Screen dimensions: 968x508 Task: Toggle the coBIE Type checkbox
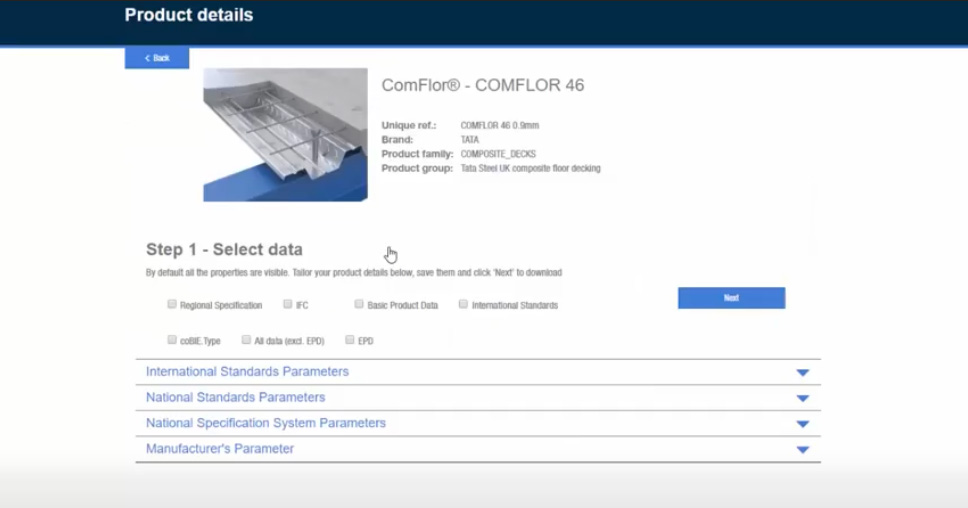tap(172, 340)
